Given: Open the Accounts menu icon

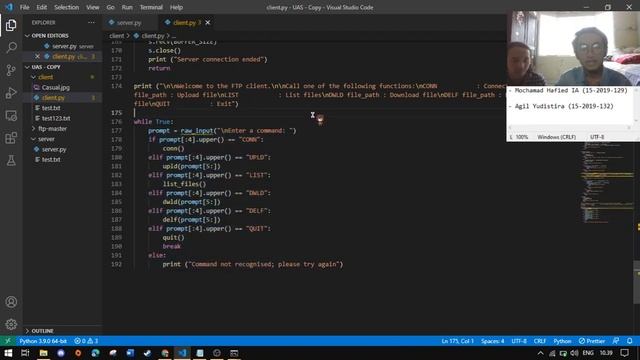Looking at the screenshot, I should click(x=11, y=302).
